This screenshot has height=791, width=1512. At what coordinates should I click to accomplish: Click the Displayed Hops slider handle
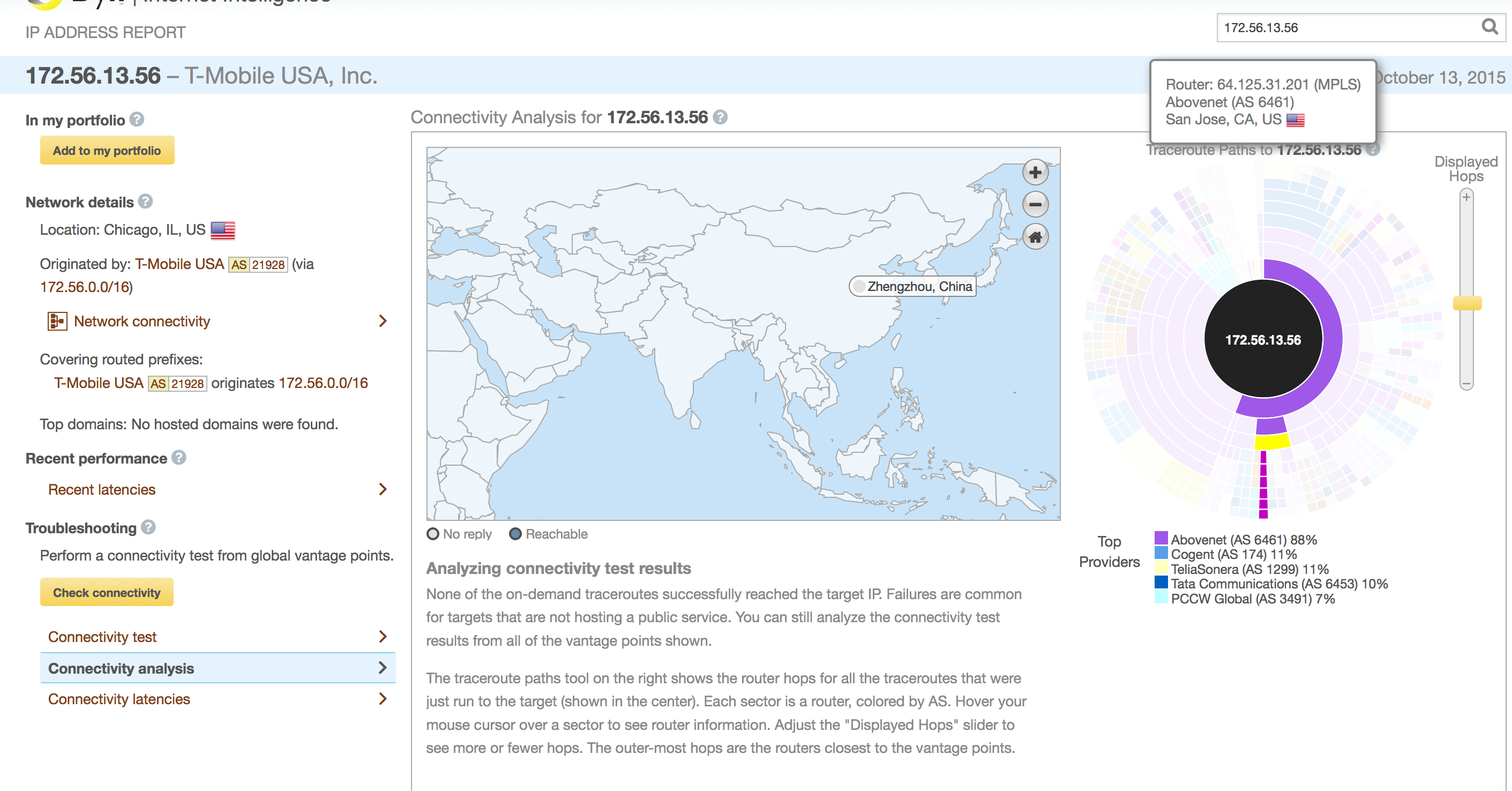[x=1467, y=303]
